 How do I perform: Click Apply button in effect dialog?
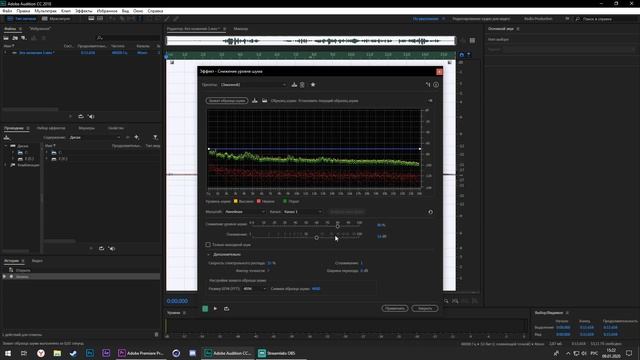[x=395, y=308]
